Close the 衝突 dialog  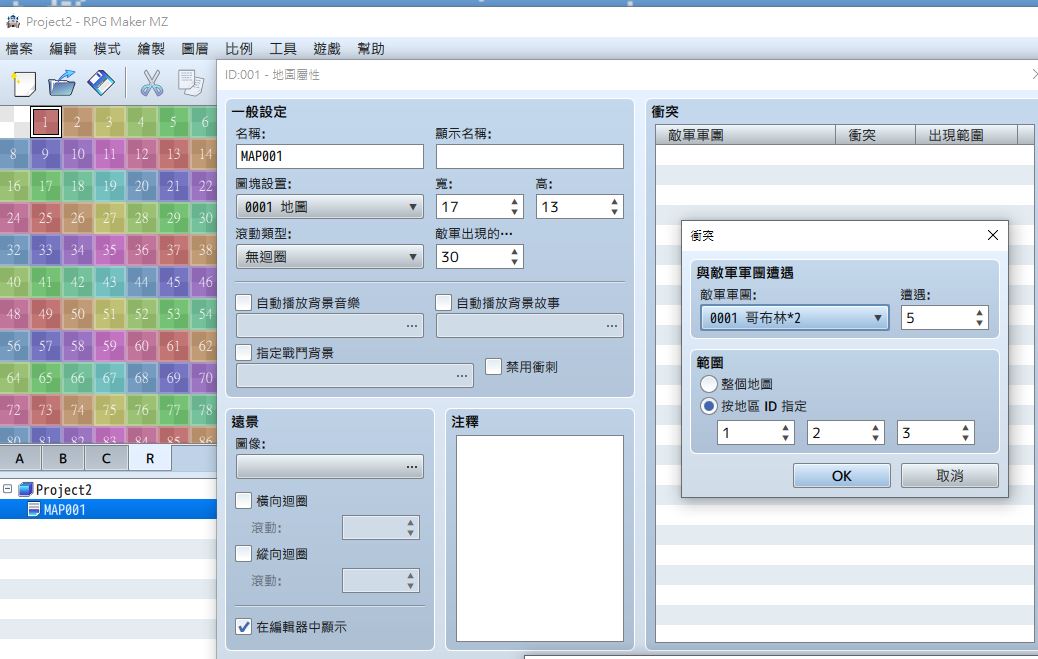[x=992, y=235]
